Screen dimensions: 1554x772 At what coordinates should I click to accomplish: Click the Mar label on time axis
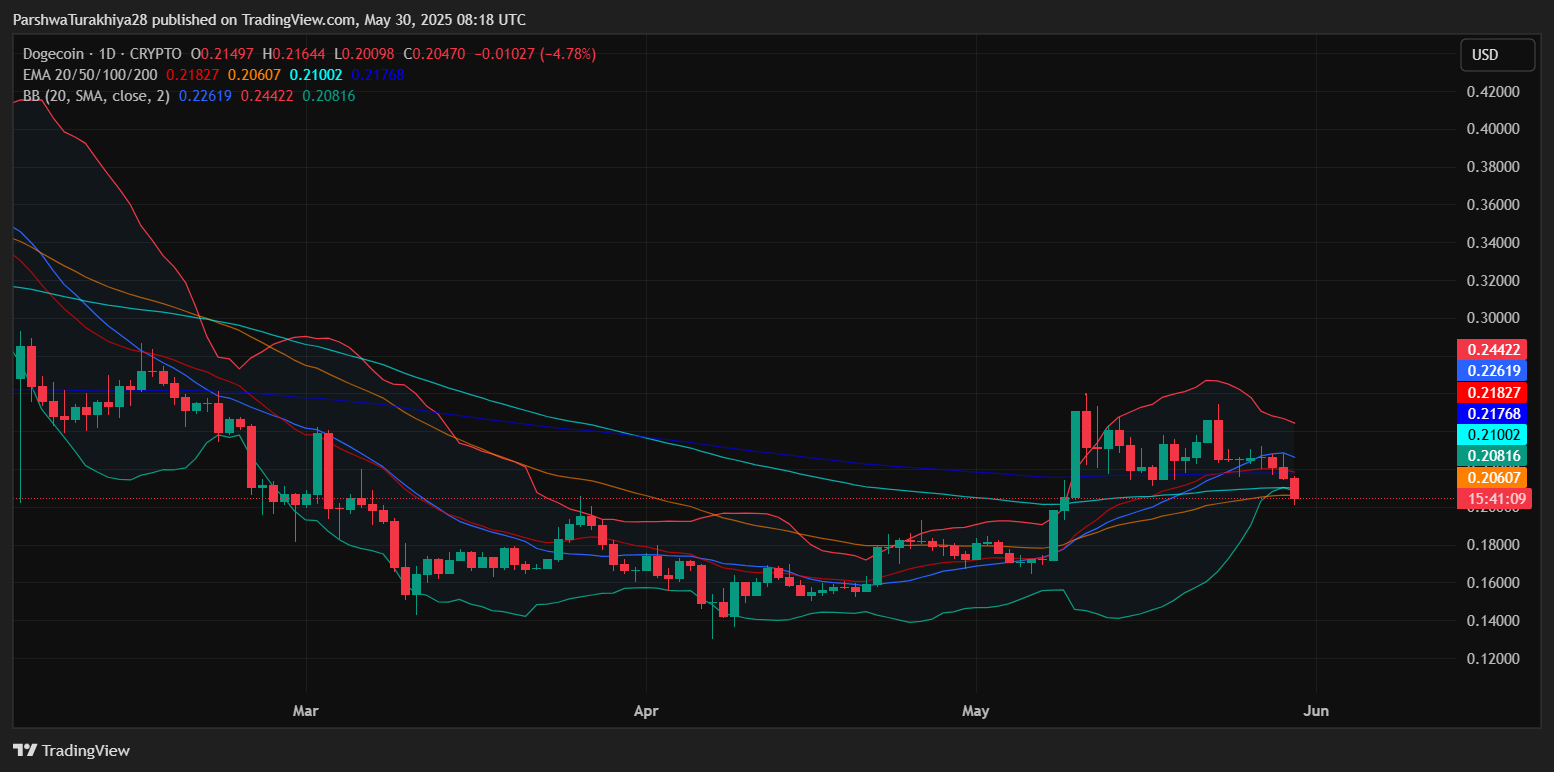point(305,711)
